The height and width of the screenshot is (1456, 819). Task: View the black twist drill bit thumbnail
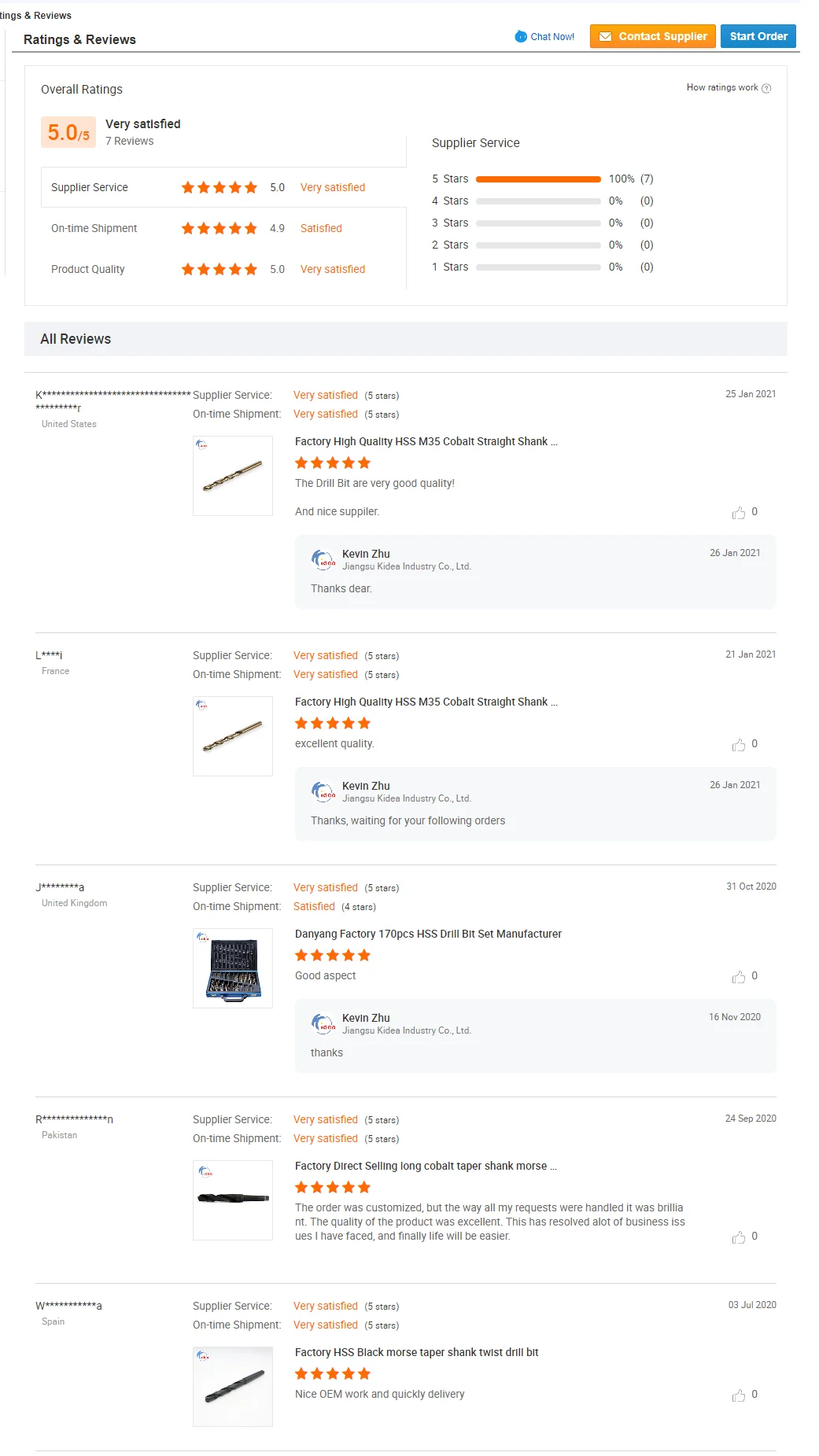pyautogui.click(x=233, y=1387)
